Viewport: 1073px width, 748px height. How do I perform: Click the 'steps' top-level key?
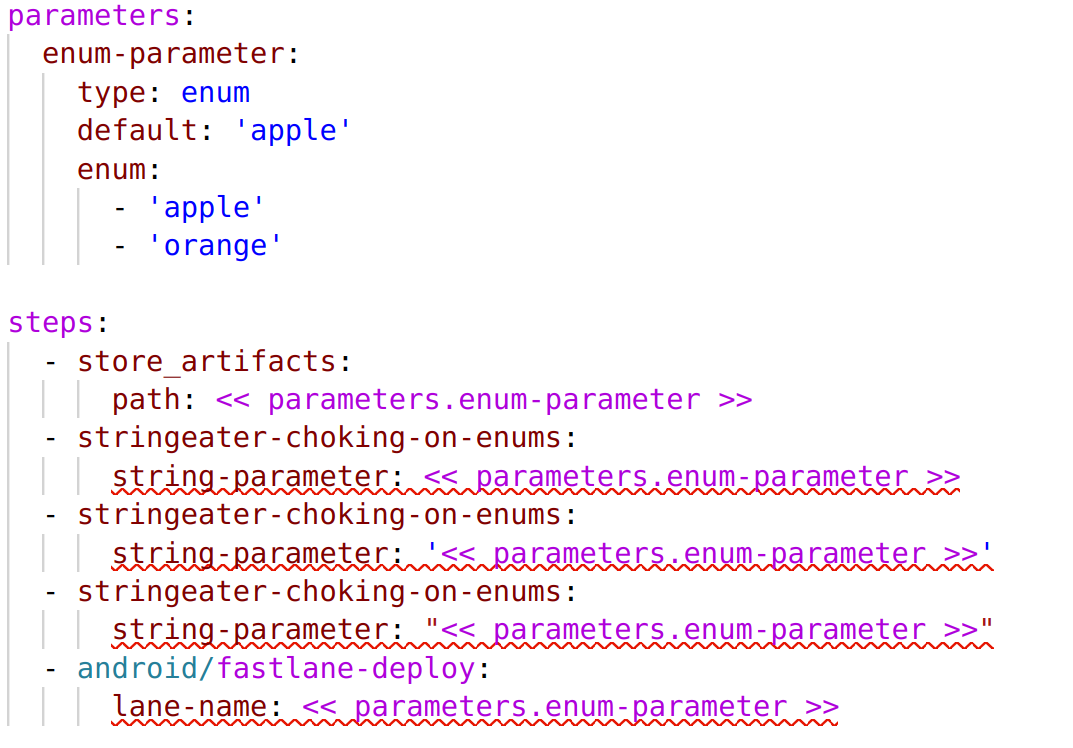pyautogui.click(x=51, y=323)
